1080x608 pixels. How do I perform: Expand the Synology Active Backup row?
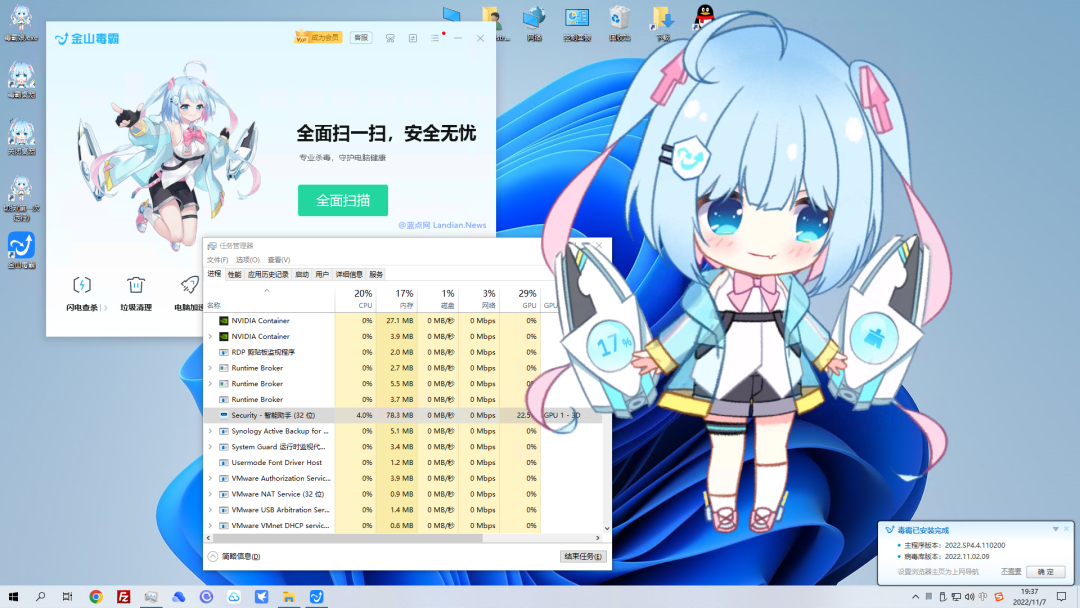tap(210, 432)
